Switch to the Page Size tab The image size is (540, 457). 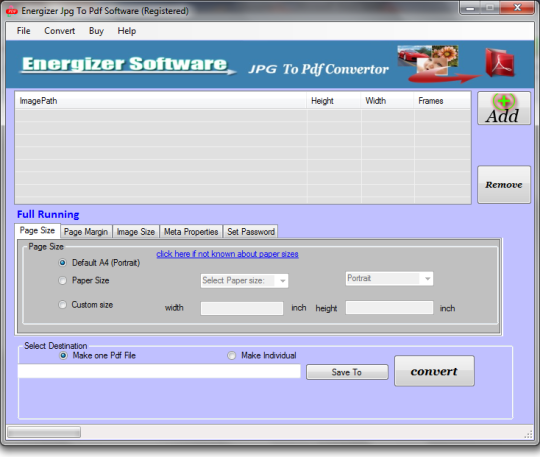pos(37,230)
